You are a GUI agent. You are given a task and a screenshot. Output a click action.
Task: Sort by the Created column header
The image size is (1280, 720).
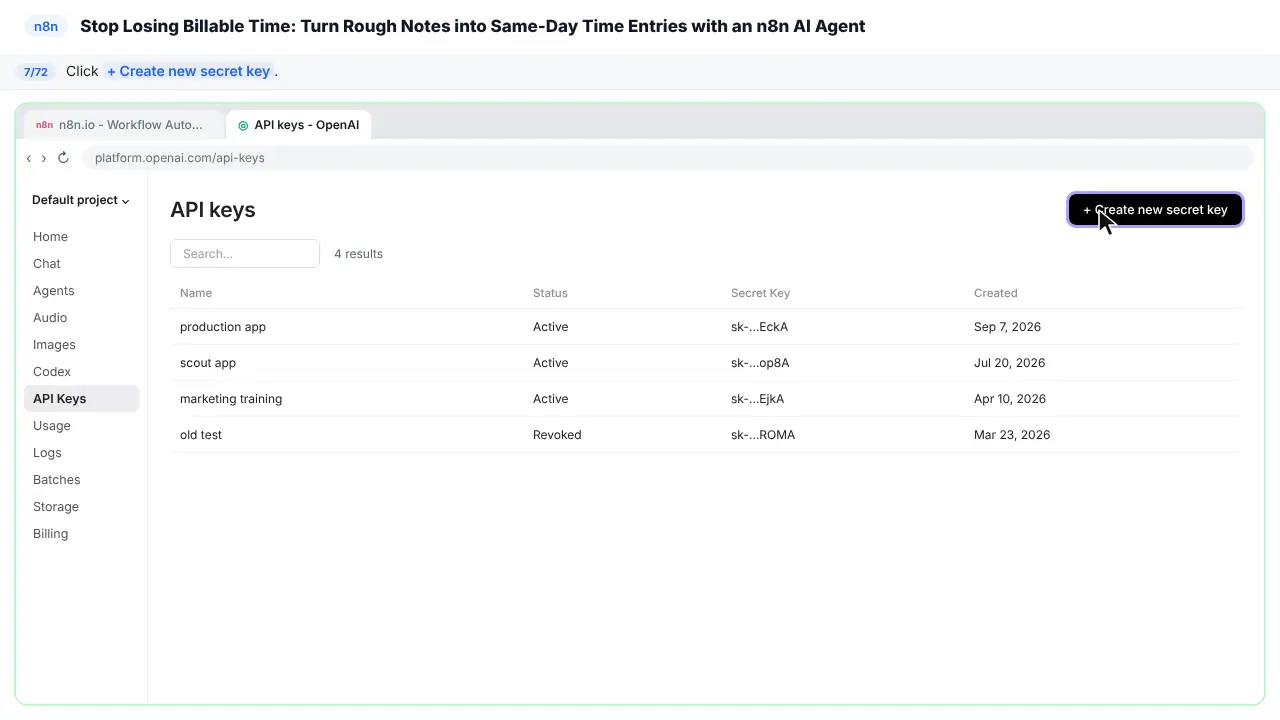click(995, 293)
